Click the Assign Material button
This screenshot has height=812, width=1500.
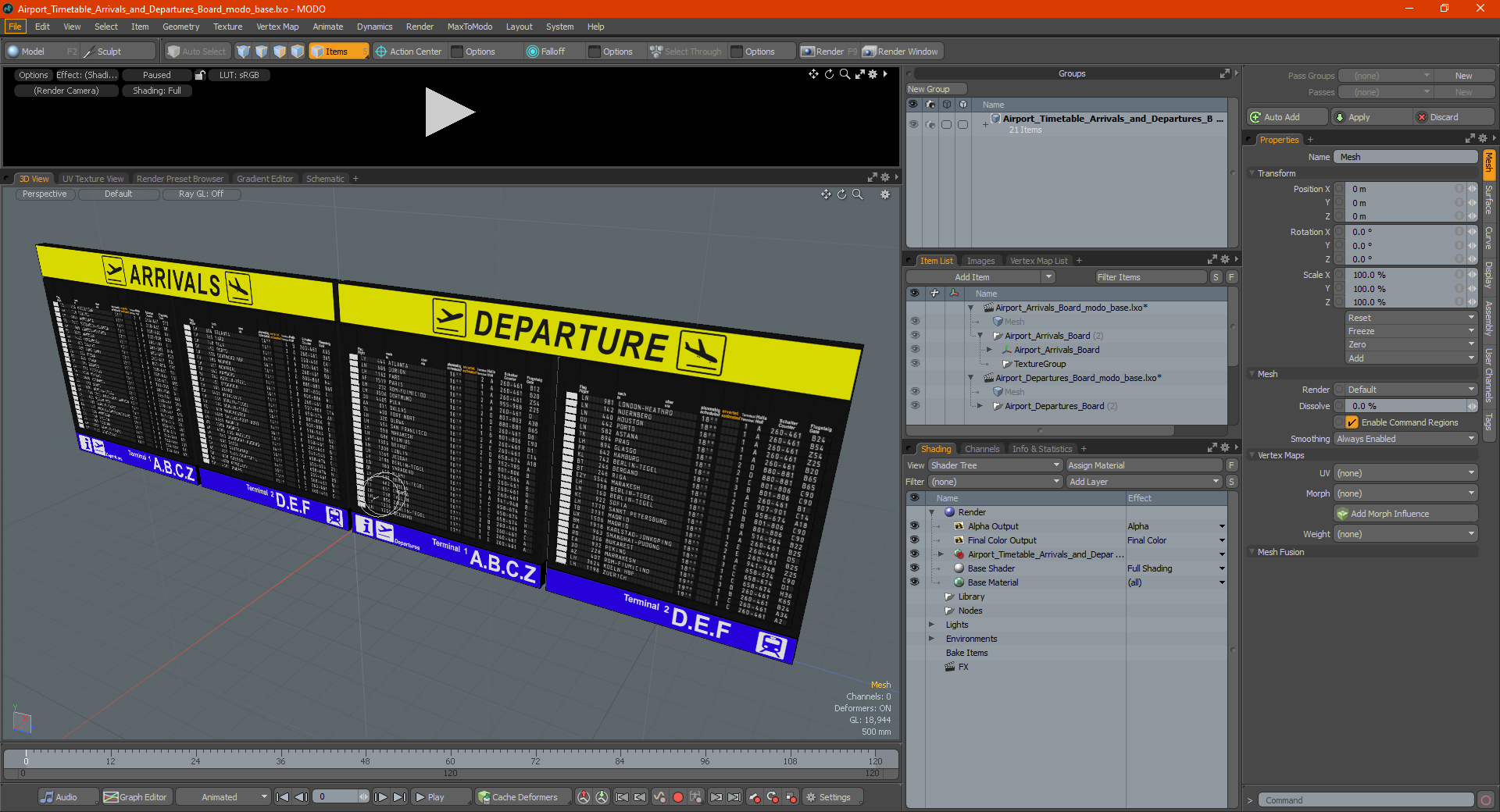(1144, 465)
